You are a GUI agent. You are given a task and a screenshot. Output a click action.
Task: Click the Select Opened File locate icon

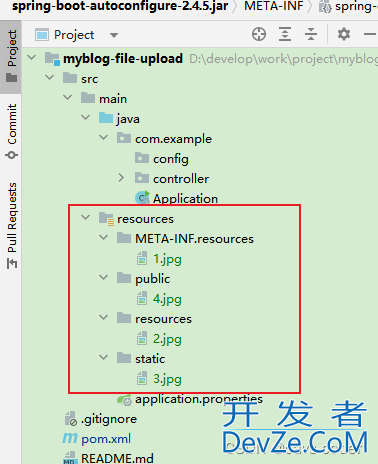tap(259, 34)
